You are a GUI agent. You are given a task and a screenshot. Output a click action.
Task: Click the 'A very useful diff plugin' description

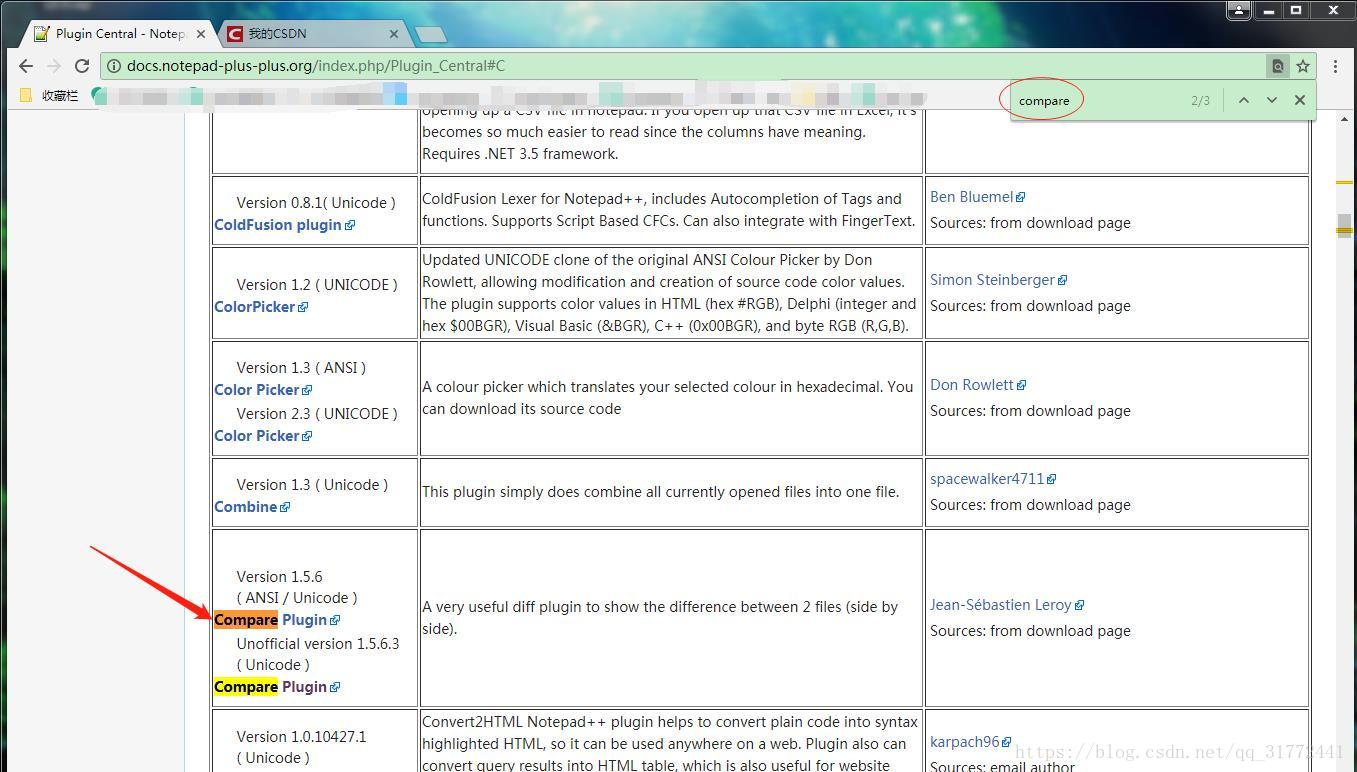pos(660,618)
